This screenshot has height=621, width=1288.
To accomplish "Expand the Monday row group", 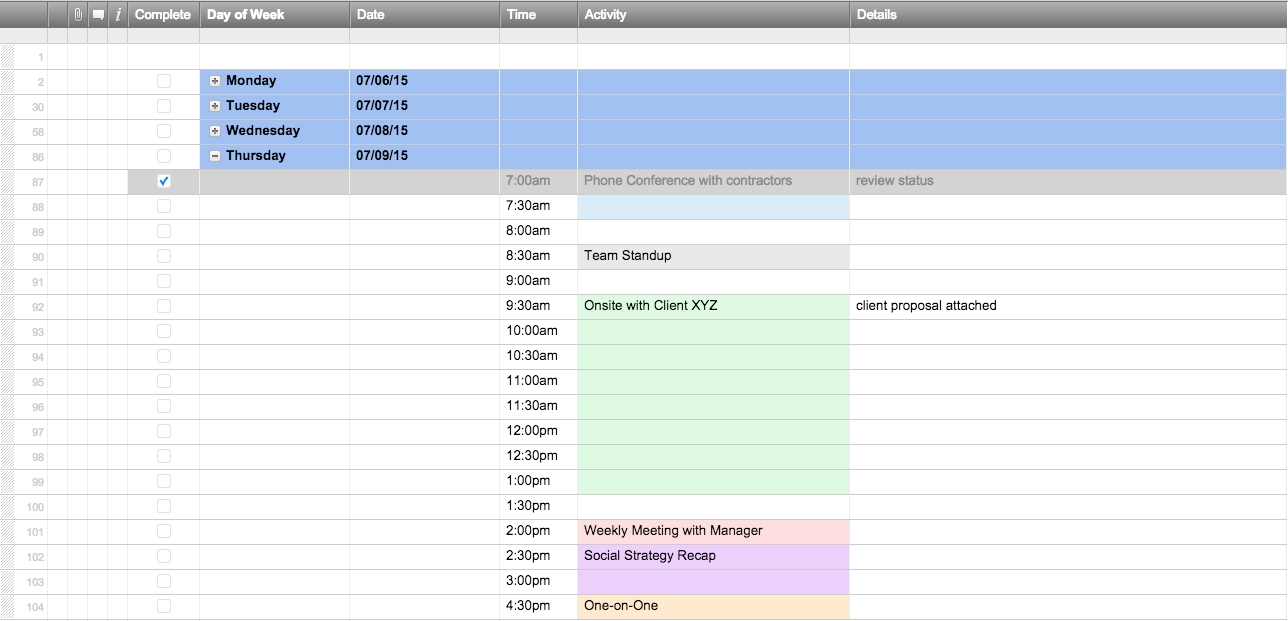I will 216,80.
